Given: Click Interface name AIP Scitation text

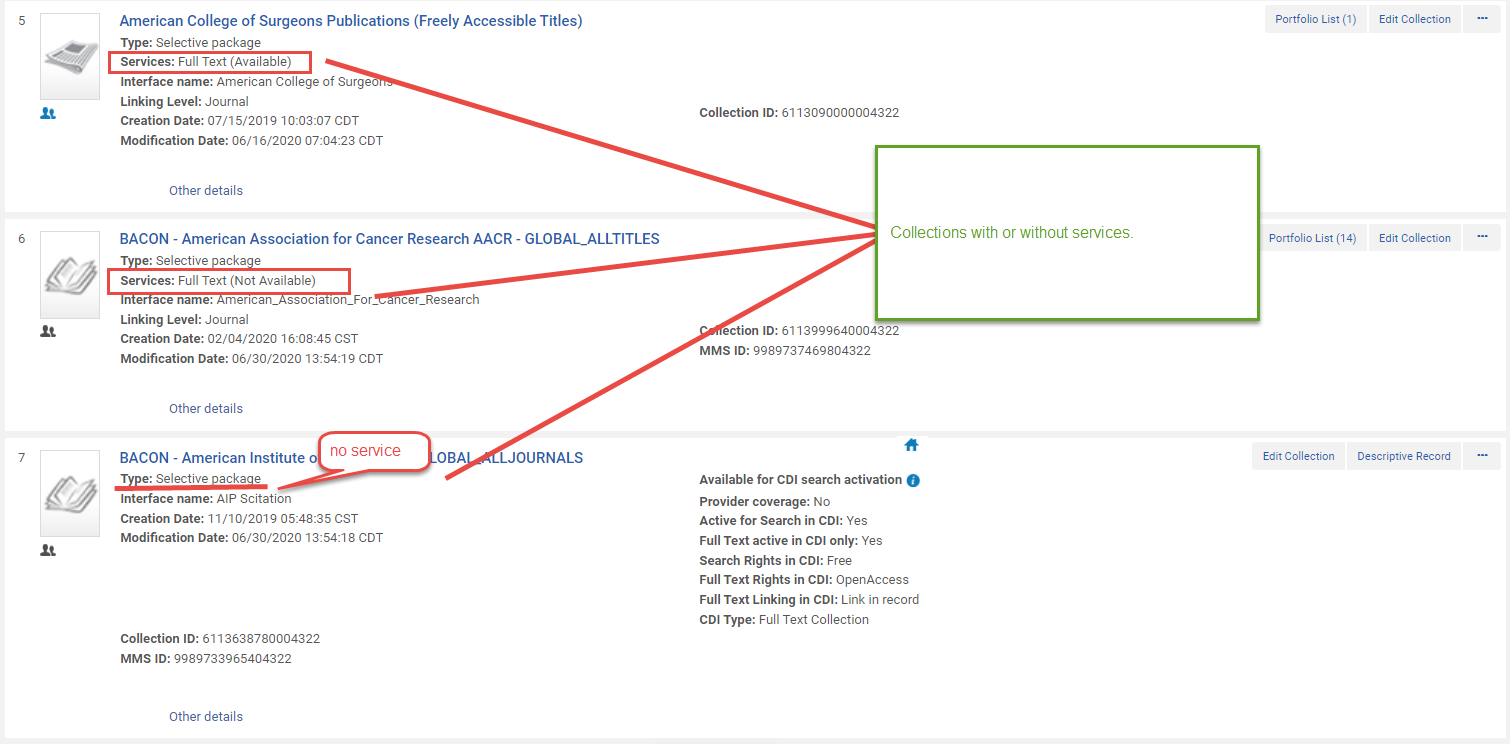Looking at the screenshot, I should (206, 499).
